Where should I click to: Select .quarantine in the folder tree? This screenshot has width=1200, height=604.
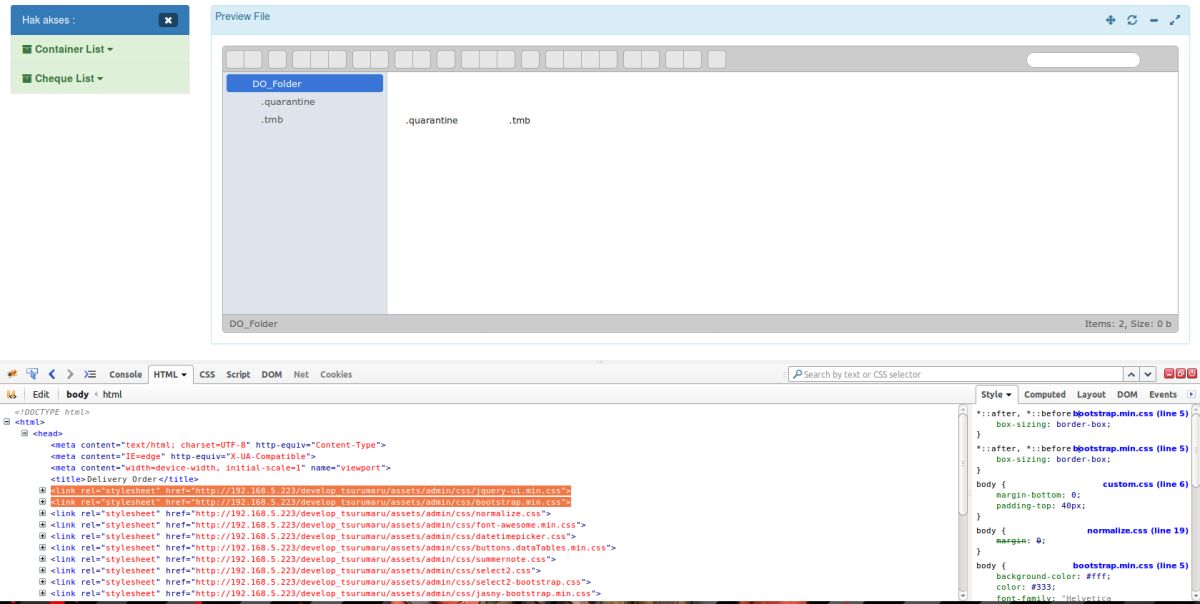[288, 102]
